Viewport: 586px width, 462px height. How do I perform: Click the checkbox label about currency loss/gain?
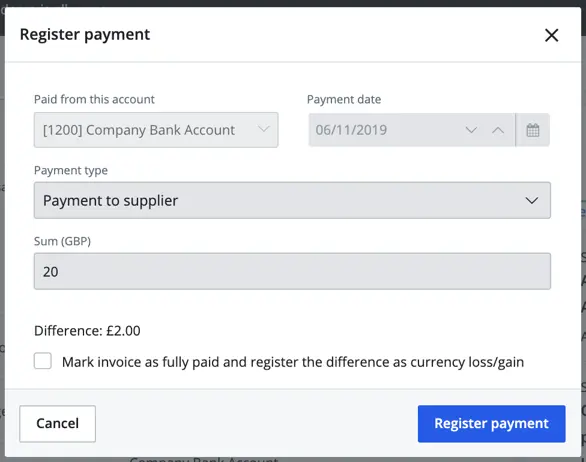pyautogui.click(x=293, y=362)
